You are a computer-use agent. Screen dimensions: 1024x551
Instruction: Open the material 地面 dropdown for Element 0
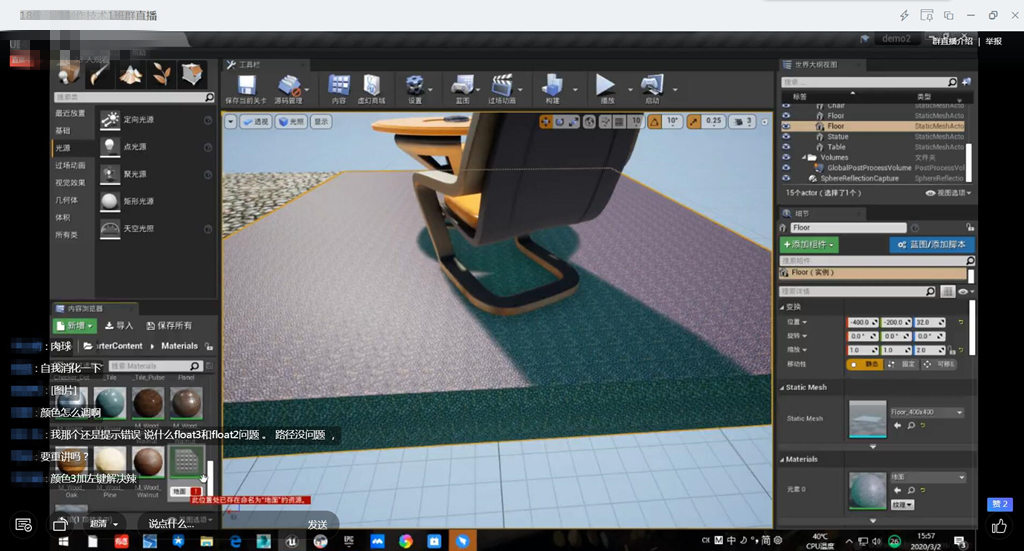tap(927, 477)
